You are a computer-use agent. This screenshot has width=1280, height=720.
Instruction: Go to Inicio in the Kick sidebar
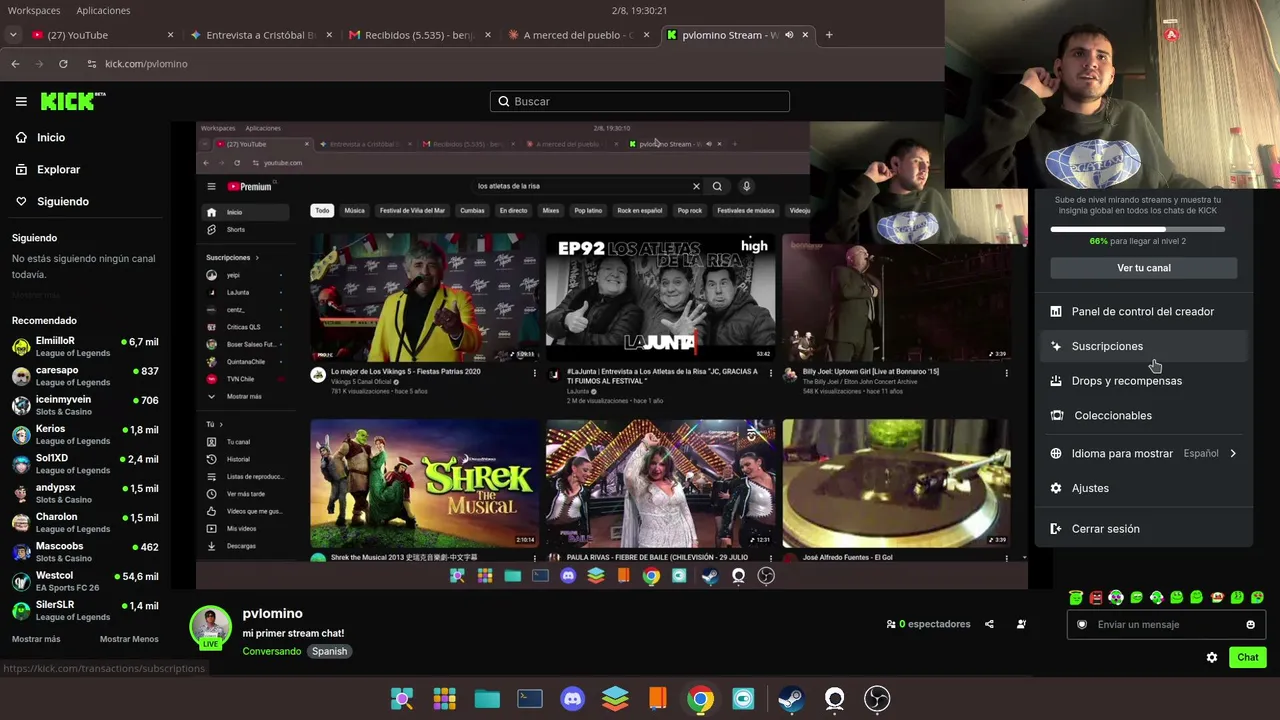(51, 137)
